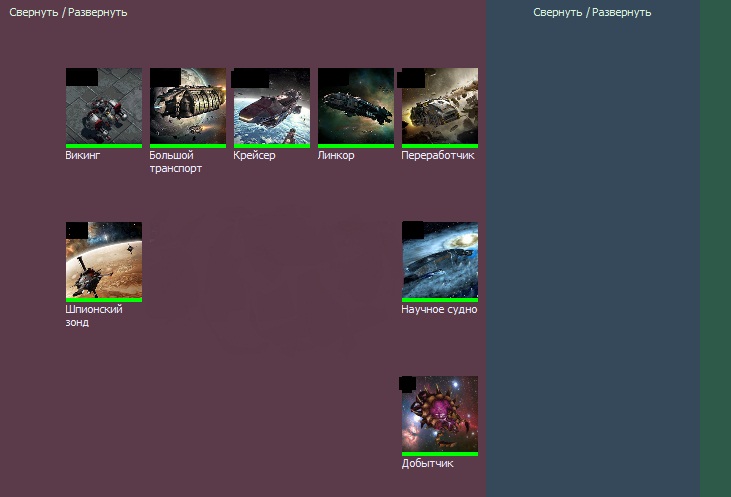731x497 pixels.
Task: Select the Линкор battleship image
Action: (356, 107)
